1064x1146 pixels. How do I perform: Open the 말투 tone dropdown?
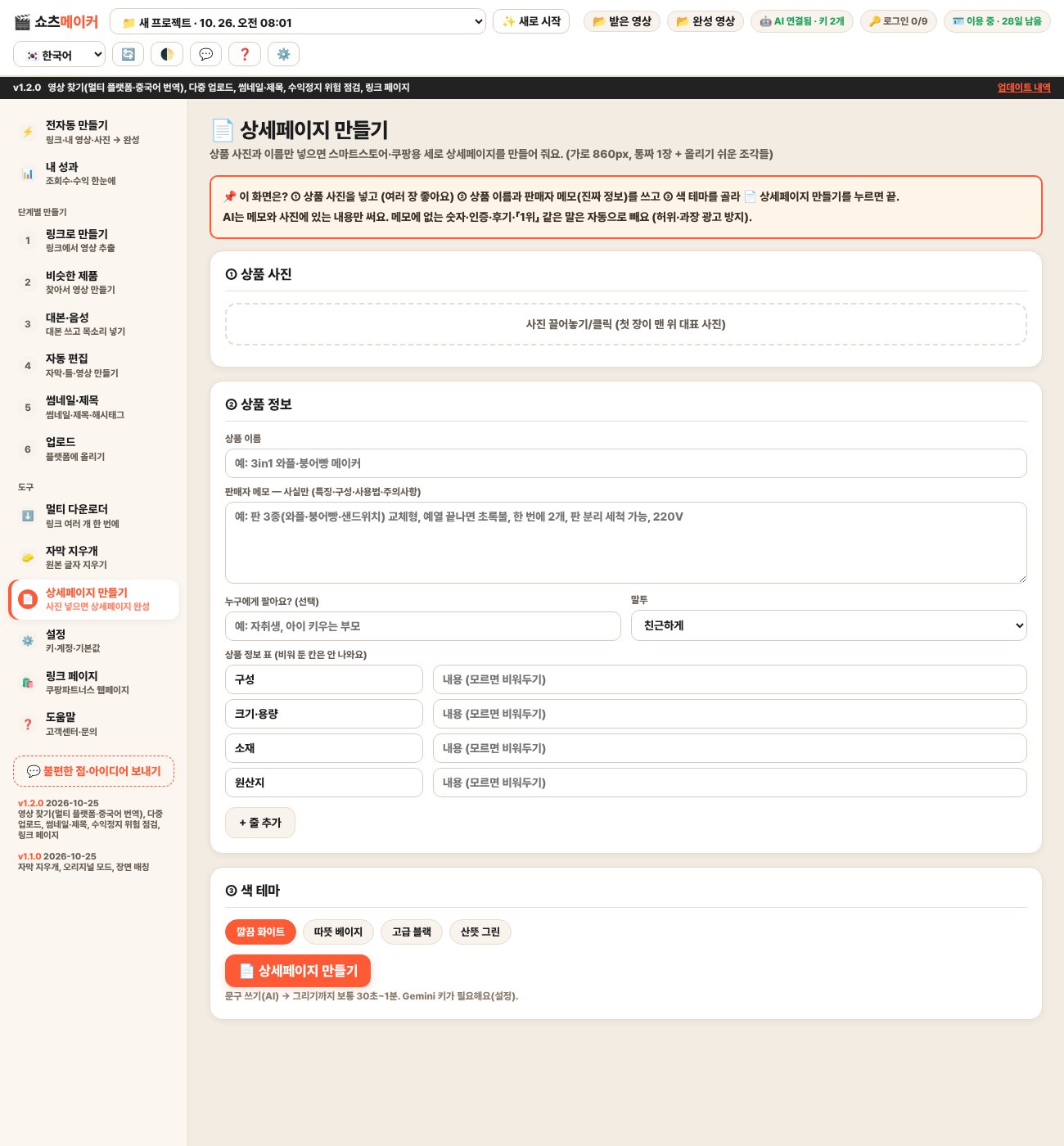point(828,625)
